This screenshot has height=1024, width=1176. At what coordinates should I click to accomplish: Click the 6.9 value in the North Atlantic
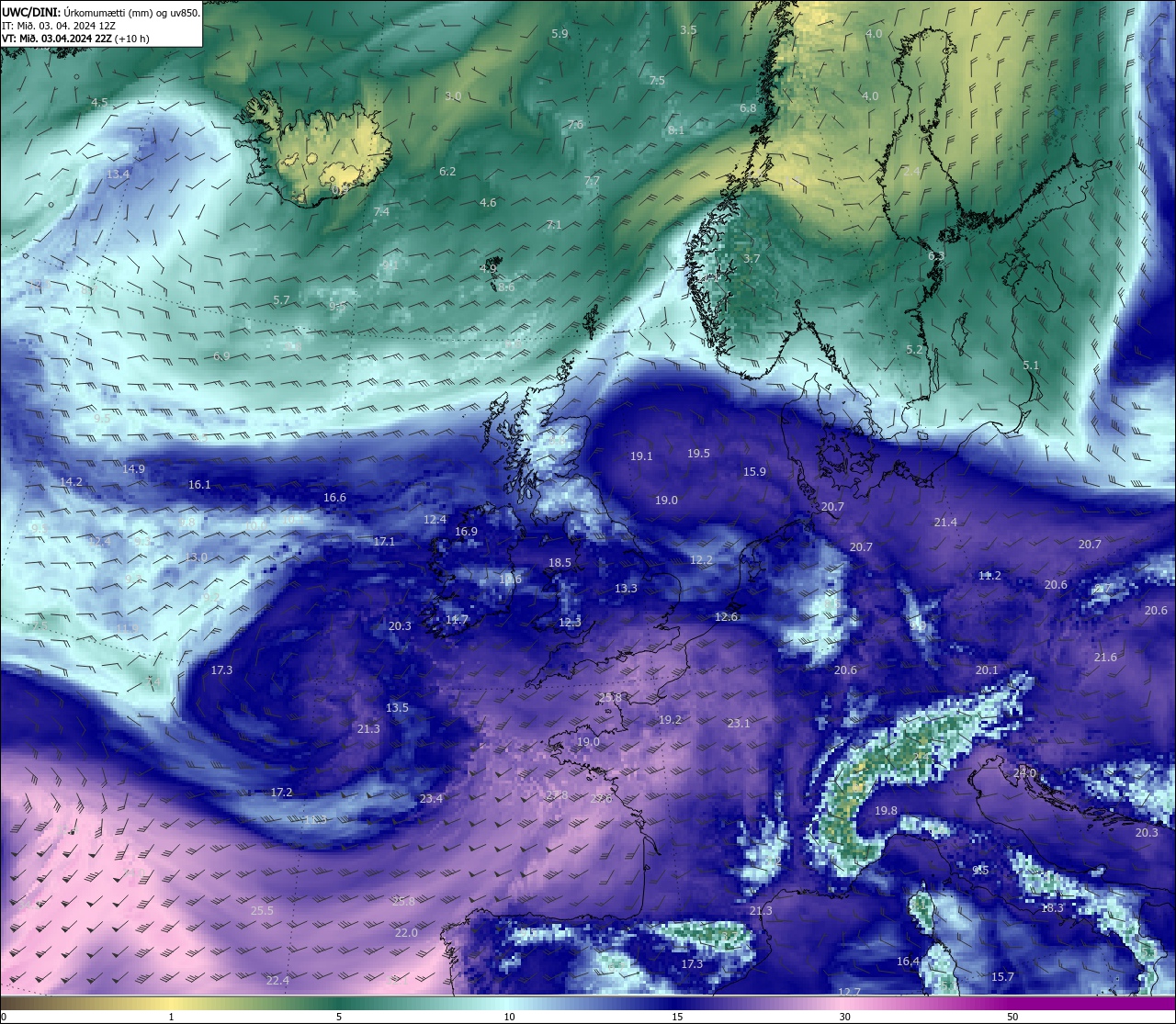point(221,355)
